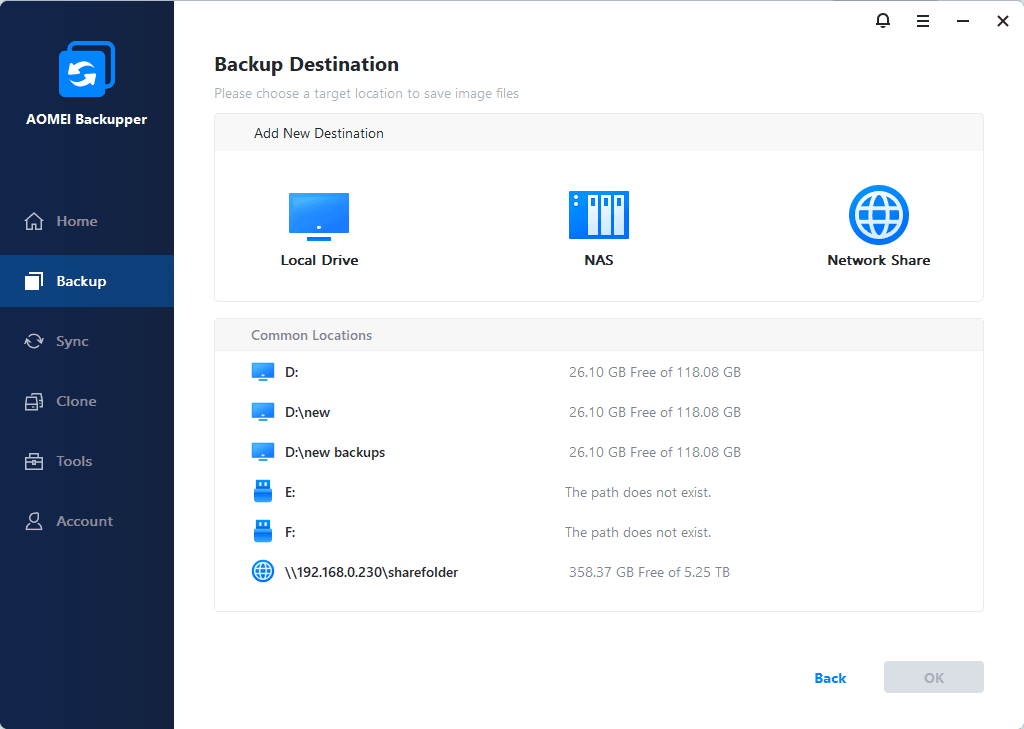Switch to the Sync section

point(72,341)
